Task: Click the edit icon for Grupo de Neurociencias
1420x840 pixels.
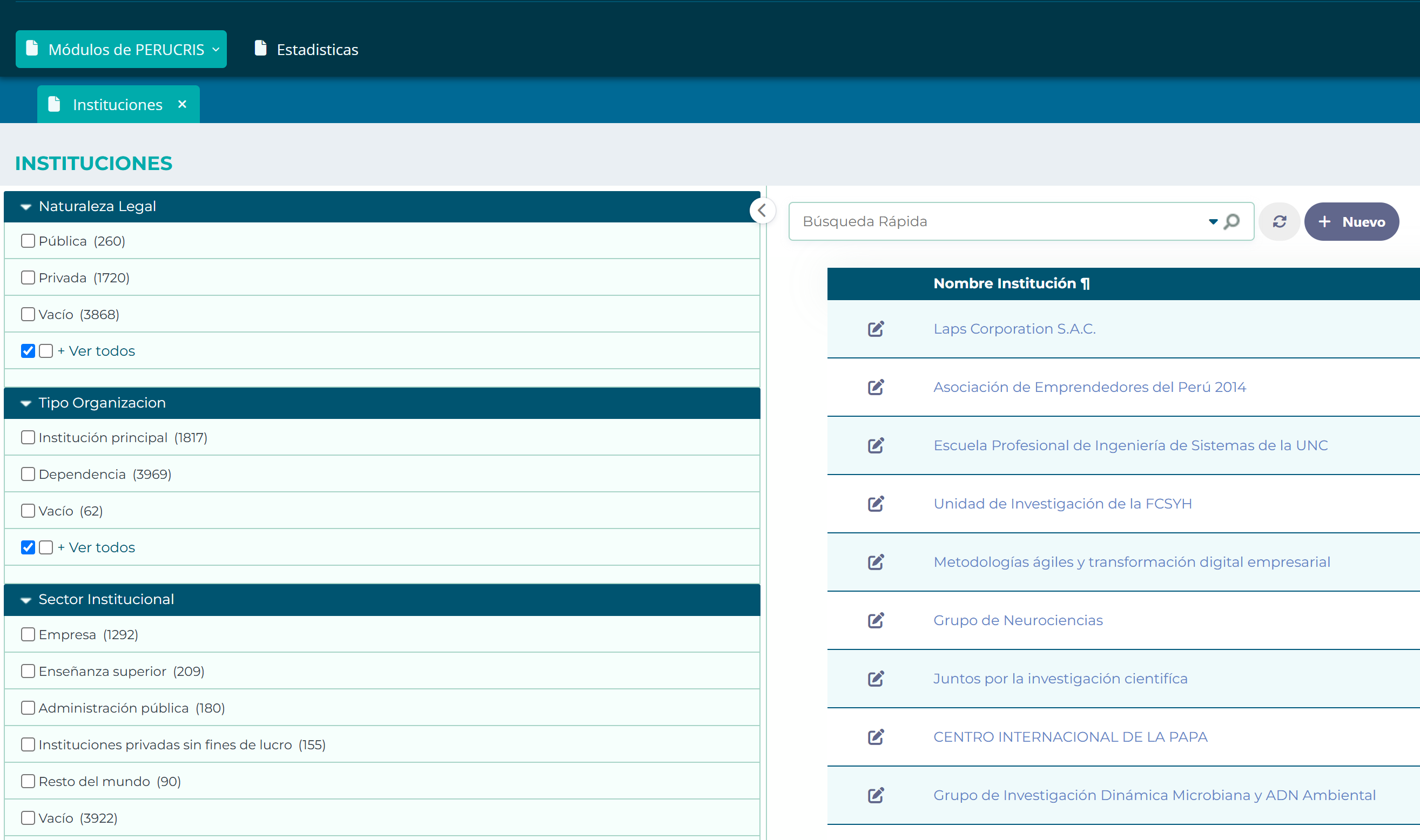Action: click(876, 620)
